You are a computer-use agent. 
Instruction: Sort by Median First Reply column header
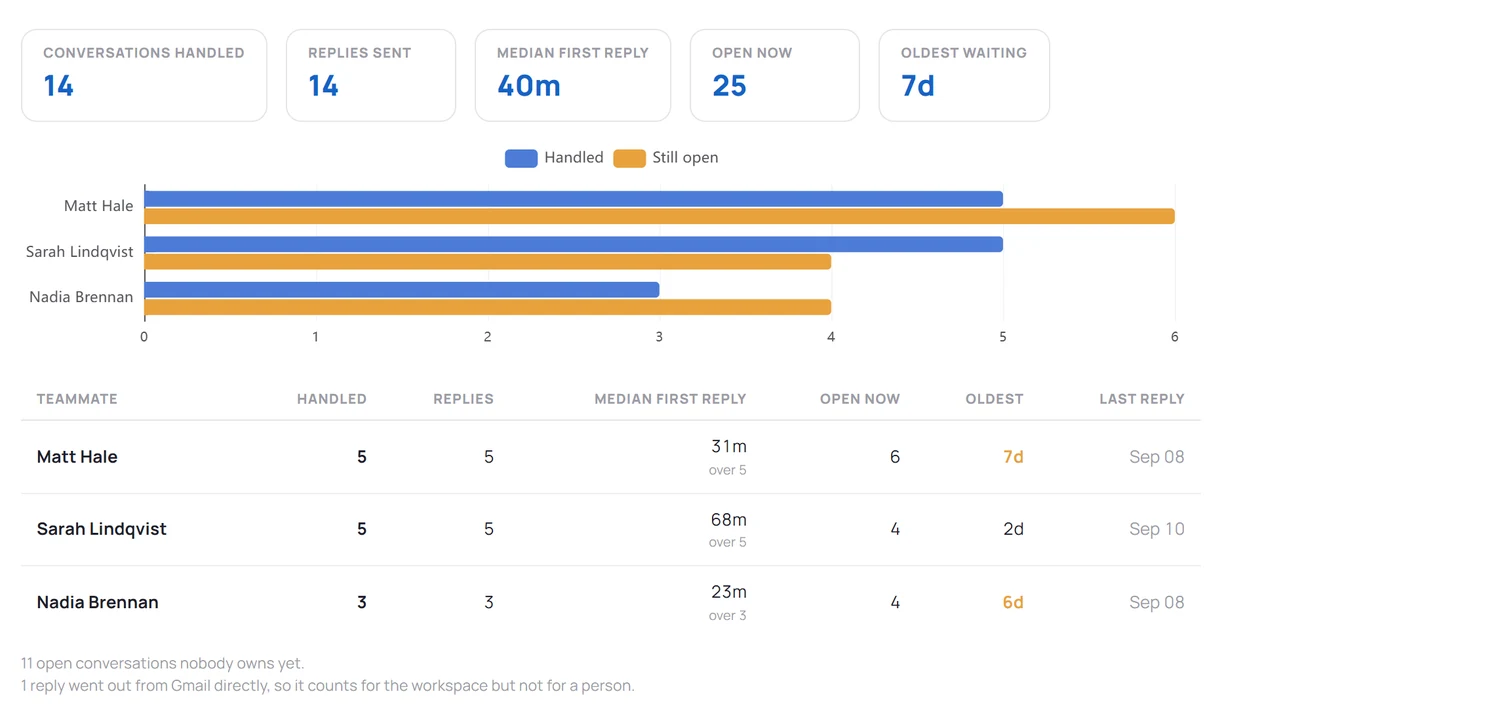tap(670, 399)
